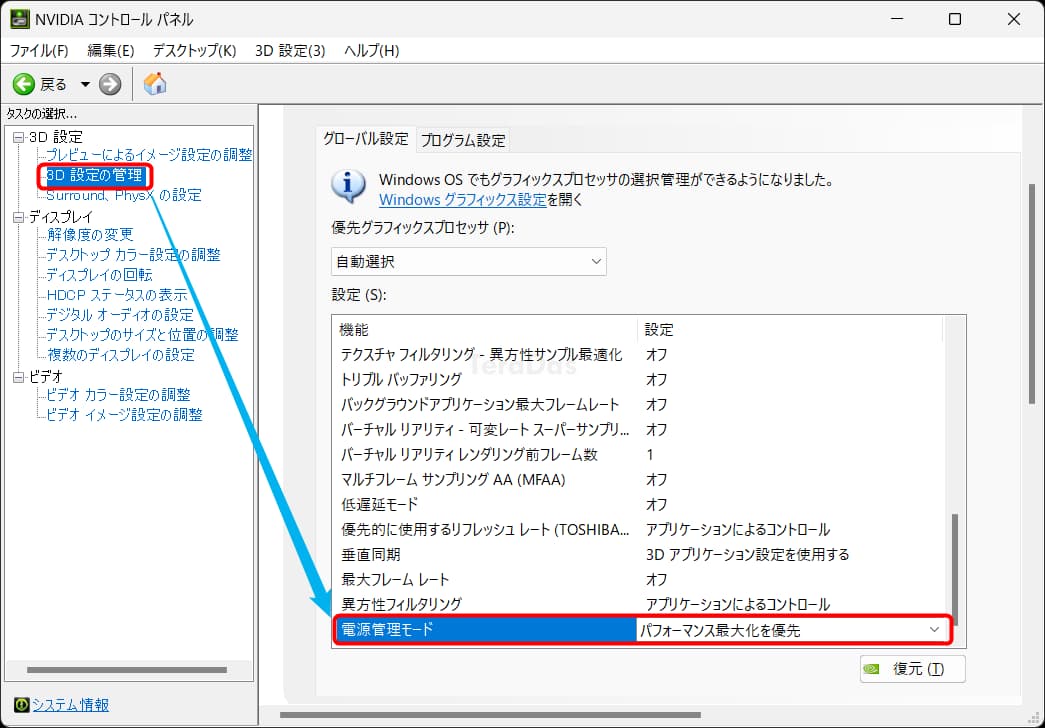Select the 異方性フィルタリング setting row
This screenshot has width=1045, height=728.
click(638, 605)
